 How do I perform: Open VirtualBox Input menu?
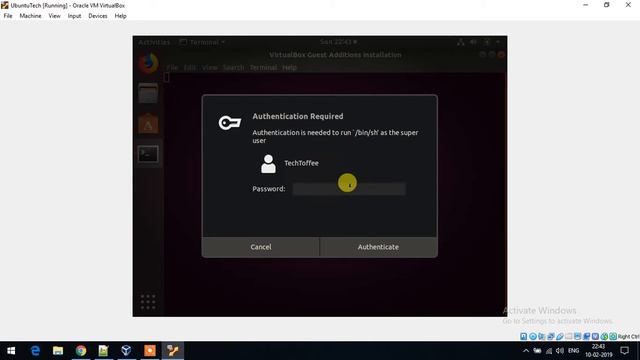coord(74,16)
